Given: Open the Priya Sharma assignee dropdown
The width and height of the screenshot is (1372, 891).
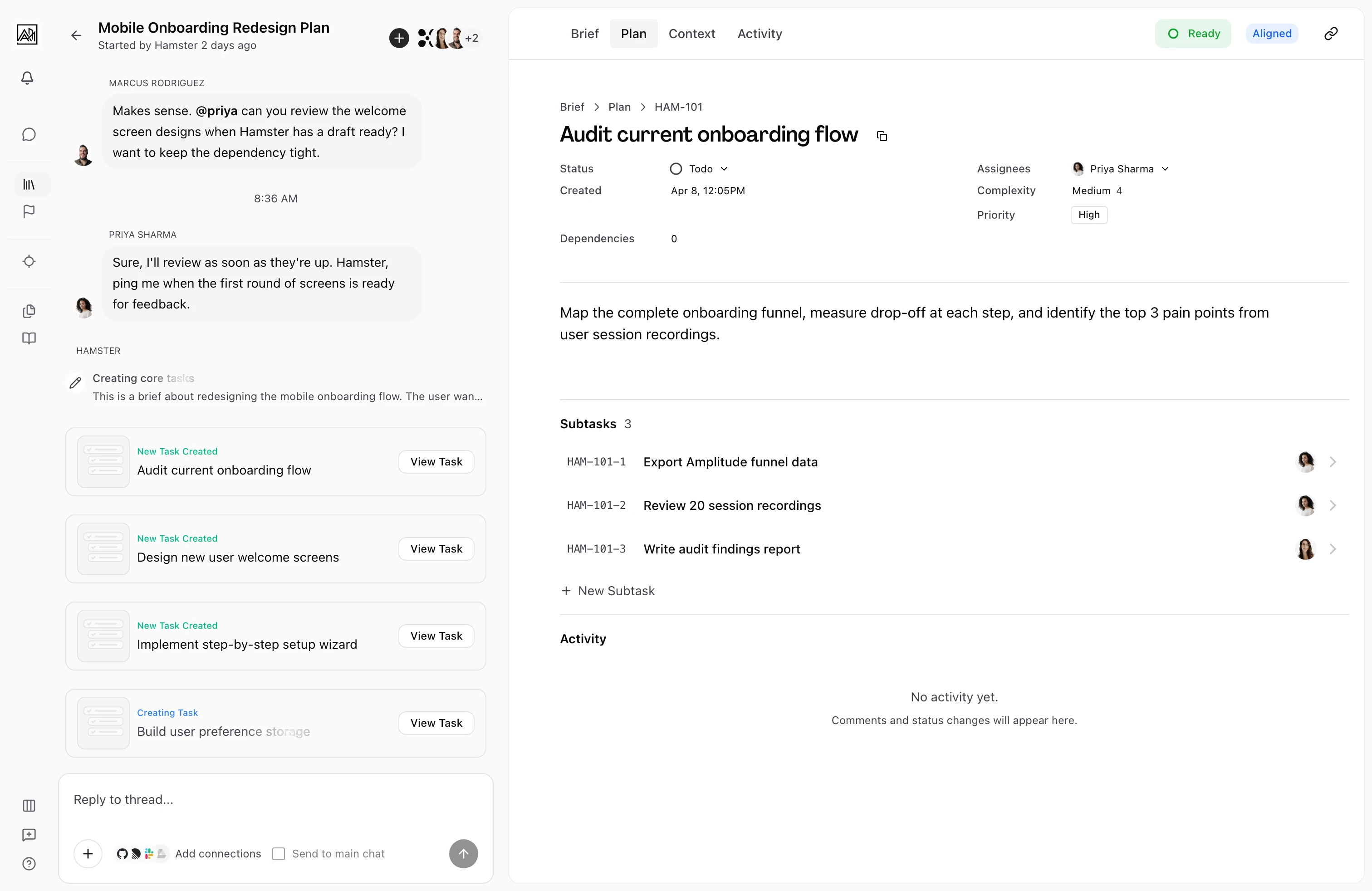Looking at the screenshot, I should (1165, 168).
